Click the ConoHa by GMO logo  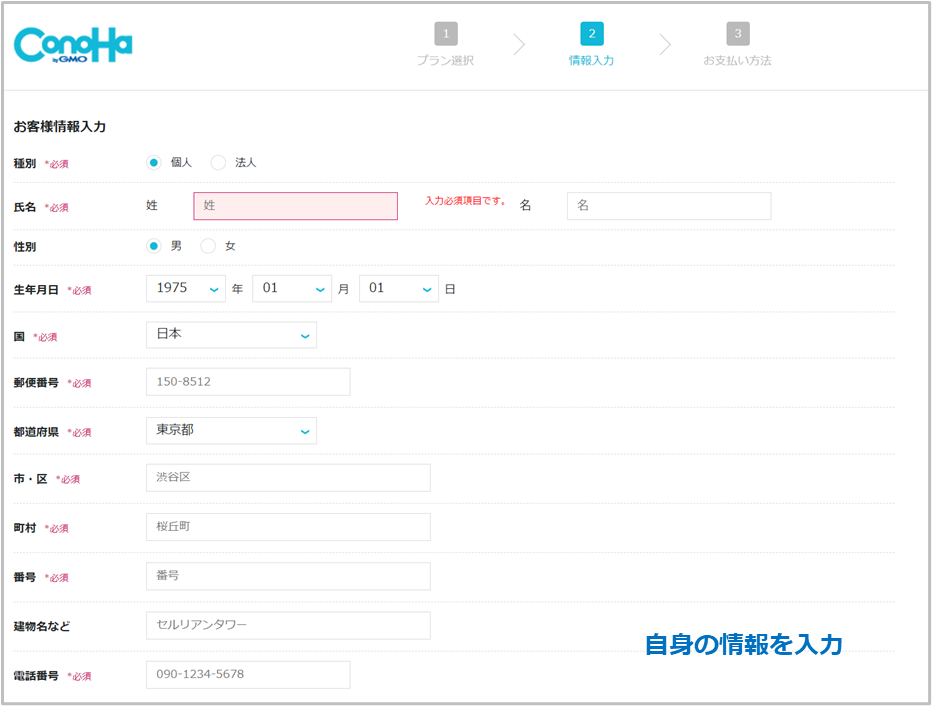tap(73, 45)
